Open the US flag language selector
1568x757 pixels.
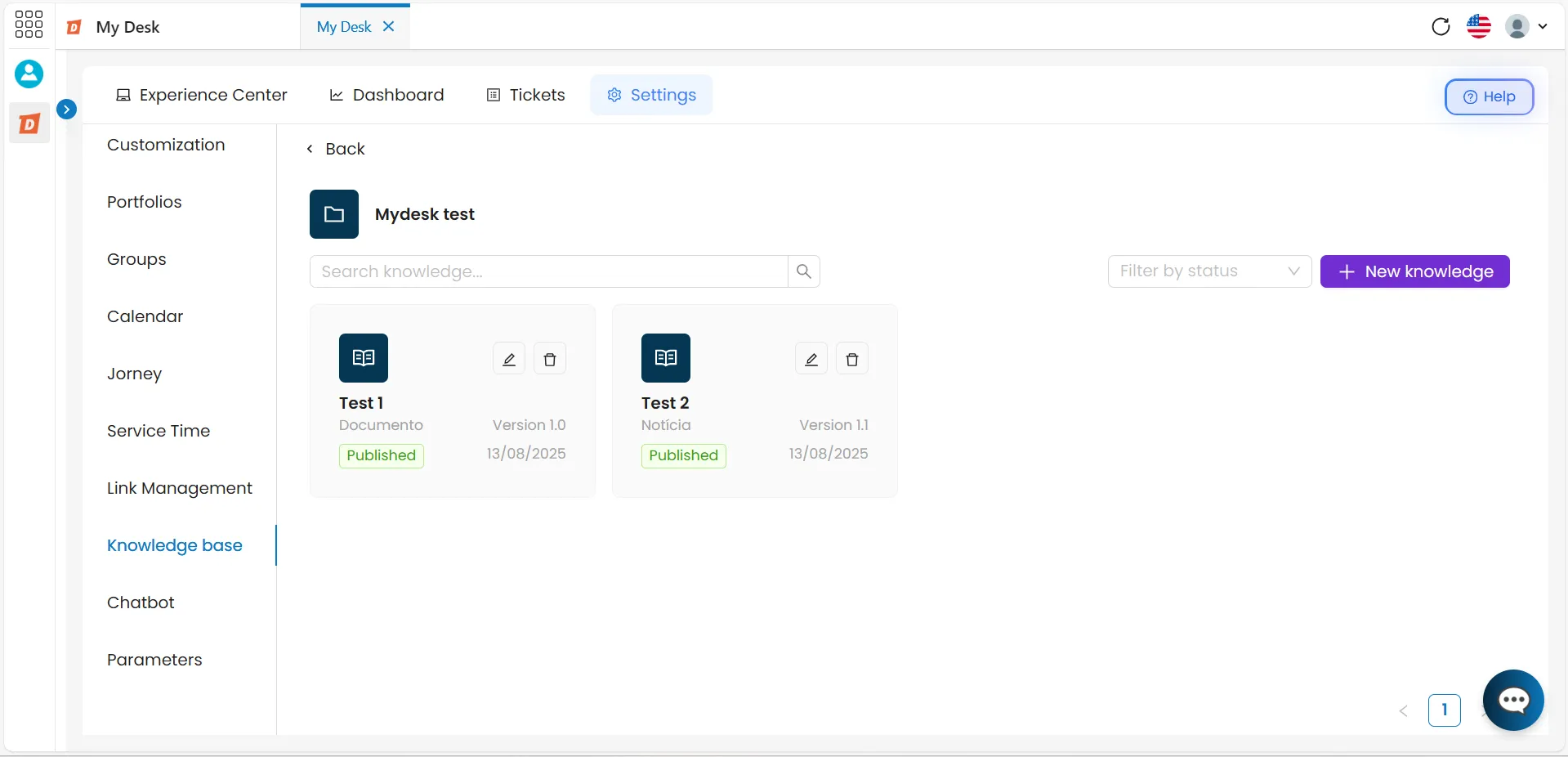pos(1479,26)
